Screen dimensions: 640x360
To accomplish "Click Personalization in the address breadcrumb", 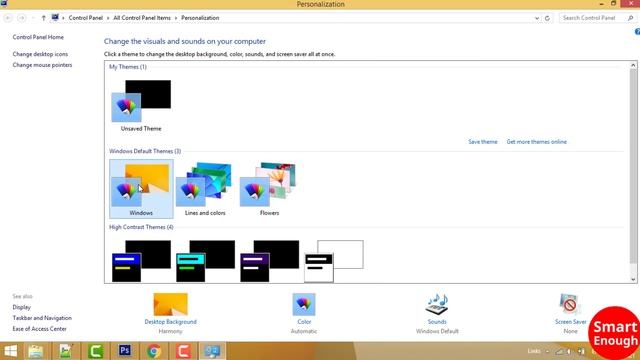I will click(x=200, y=18).
